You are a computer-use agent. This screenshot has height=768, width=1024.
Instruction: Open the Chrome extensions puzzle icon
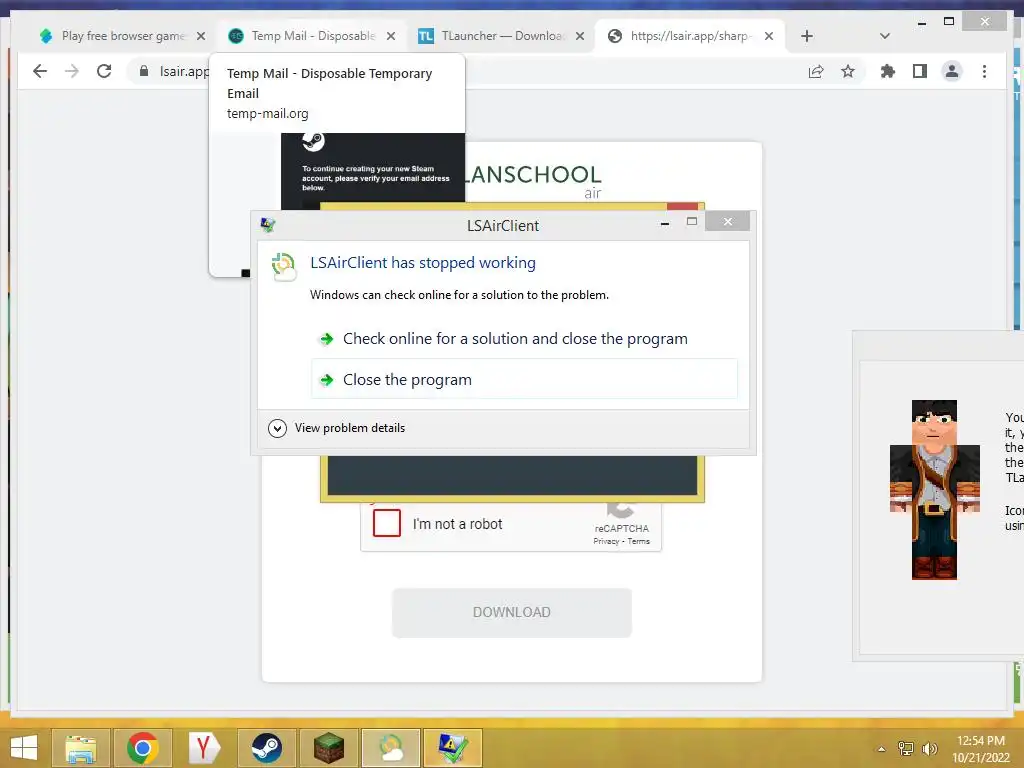[888, 71]
